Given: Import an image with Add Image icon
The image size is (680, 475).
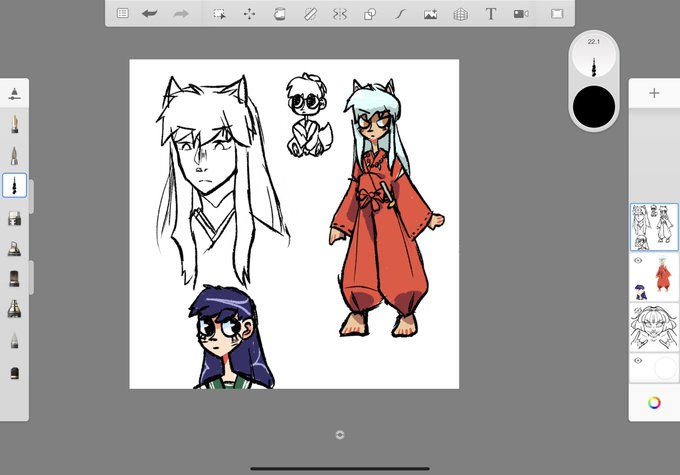Looking at the screenshot, I should coord(430,14).
